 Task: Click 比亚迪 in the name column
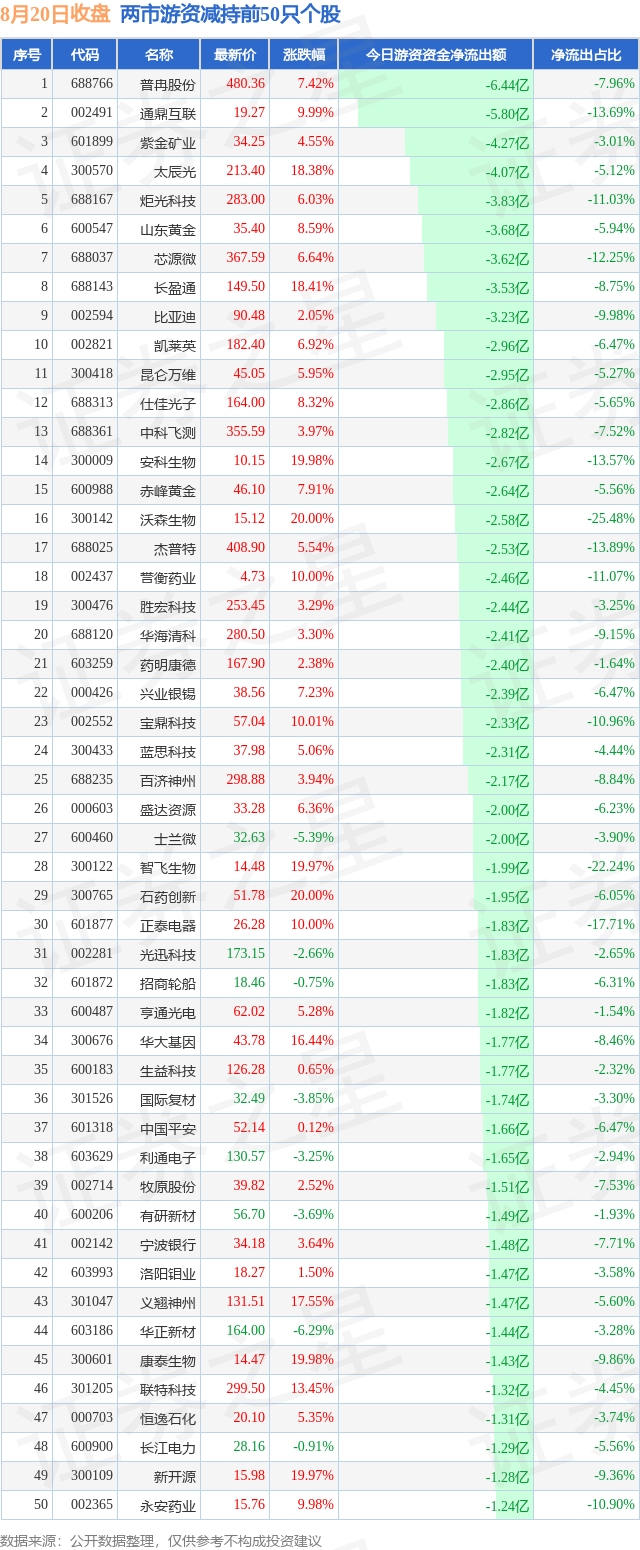175,316
